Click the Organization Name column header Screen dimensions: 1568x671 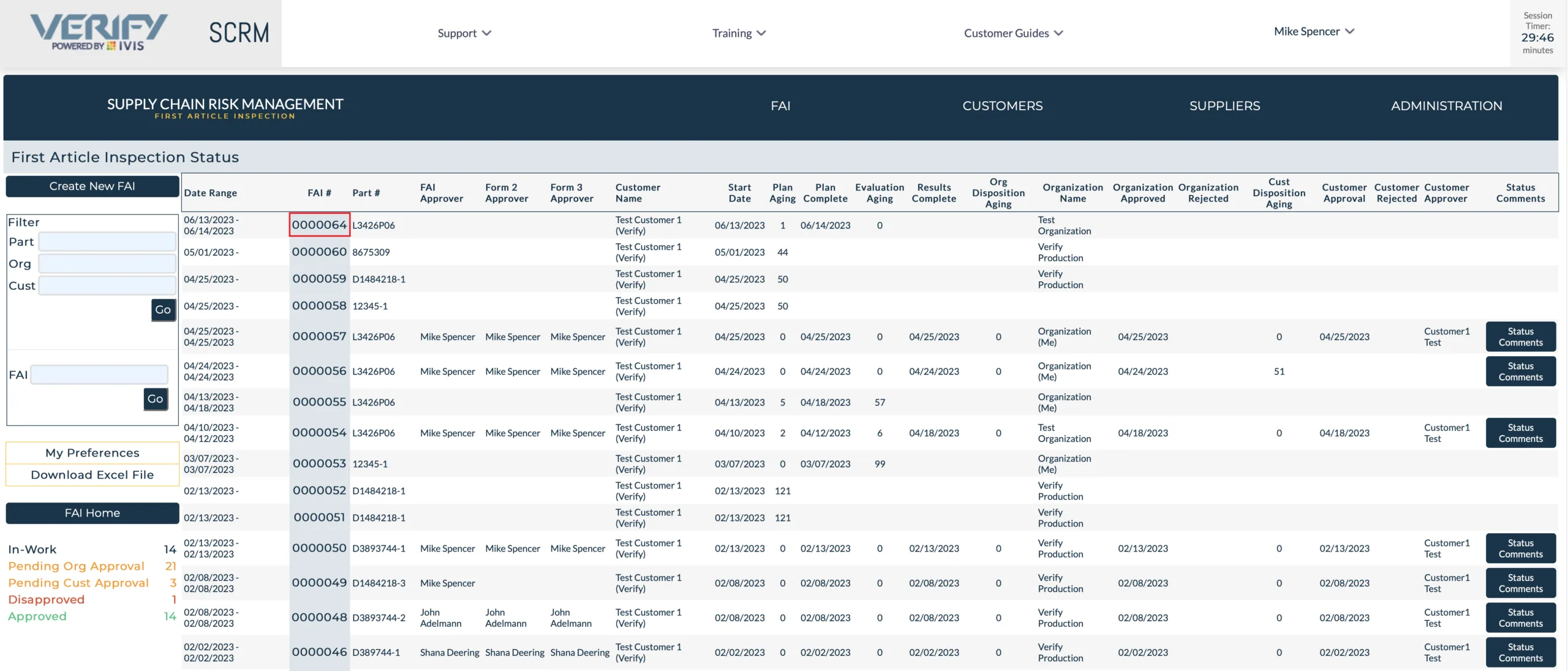(x=1072, y=193)
